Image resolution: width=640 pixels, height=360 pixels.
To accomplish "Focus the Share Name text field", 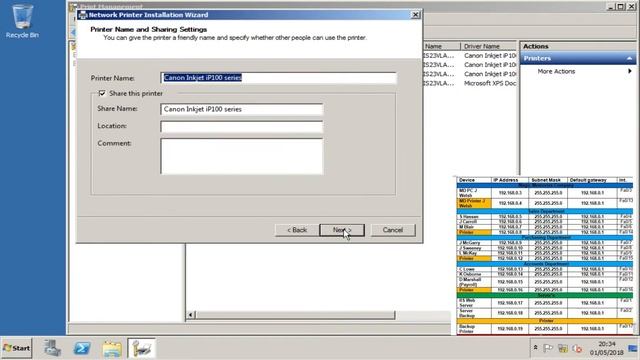I will tap(242, 109).
